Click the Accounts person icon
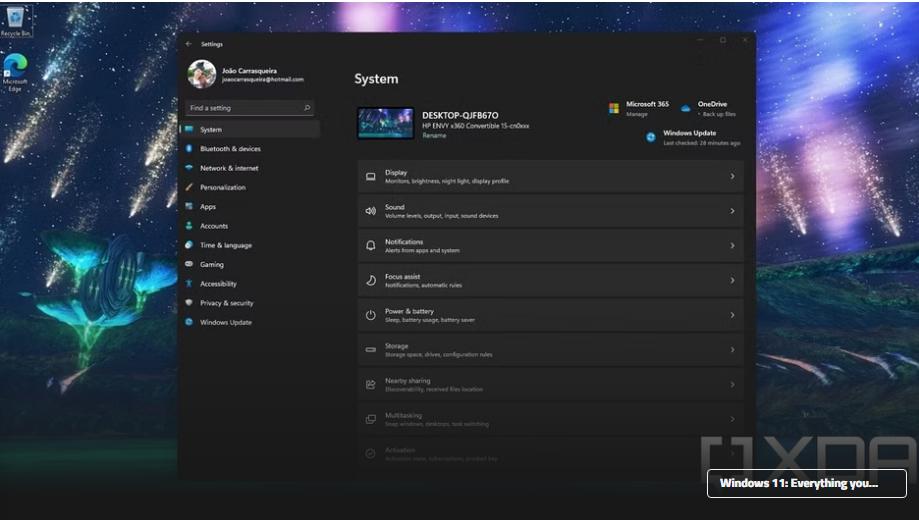919x520 pixels. 189,226
